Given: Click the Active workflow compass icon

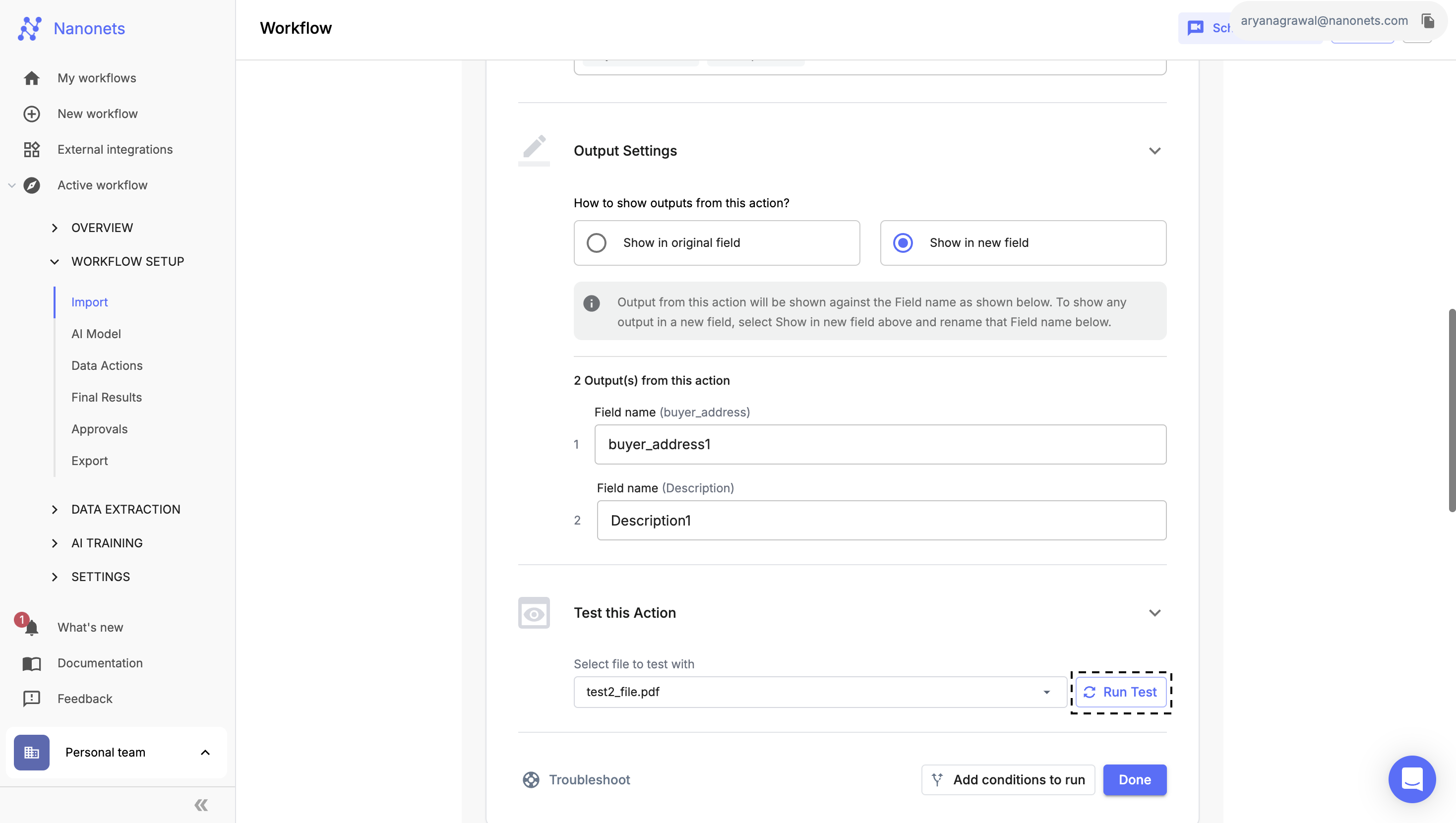Looking at the screenshot, I should tap(32, 185).
